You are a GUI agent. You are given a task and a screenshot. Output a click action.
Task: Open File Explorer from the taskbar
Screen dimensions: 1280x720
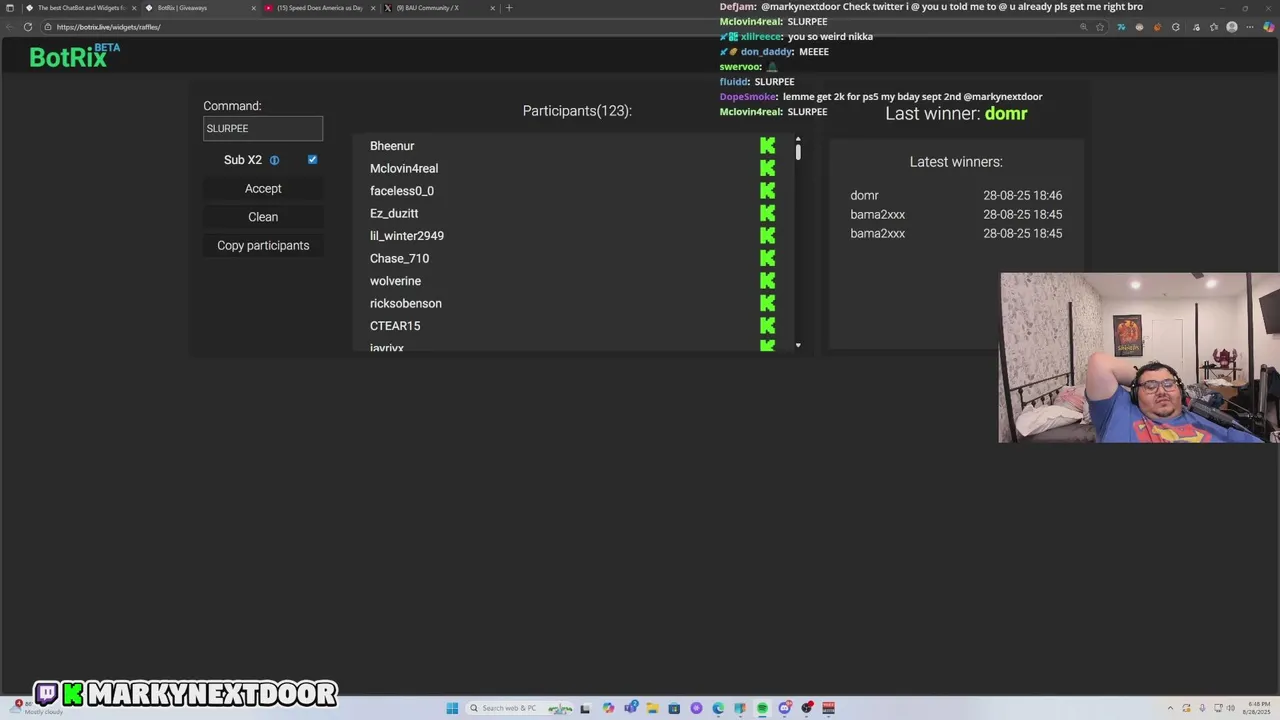tap(652, 708)
